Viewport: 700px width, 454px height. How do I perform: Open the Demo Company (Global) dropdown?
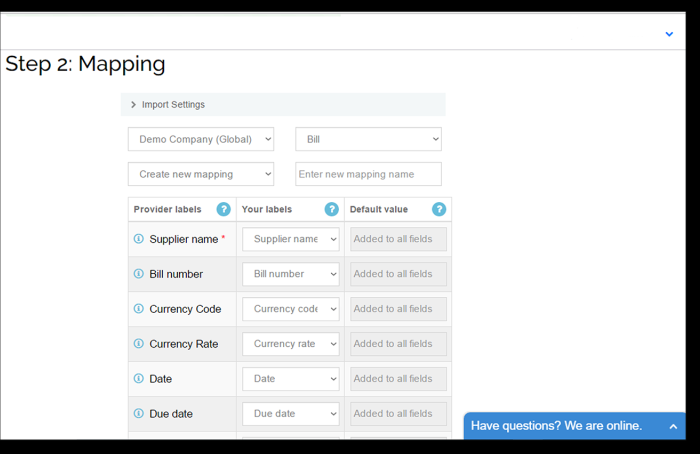click(x=201, y=139)
